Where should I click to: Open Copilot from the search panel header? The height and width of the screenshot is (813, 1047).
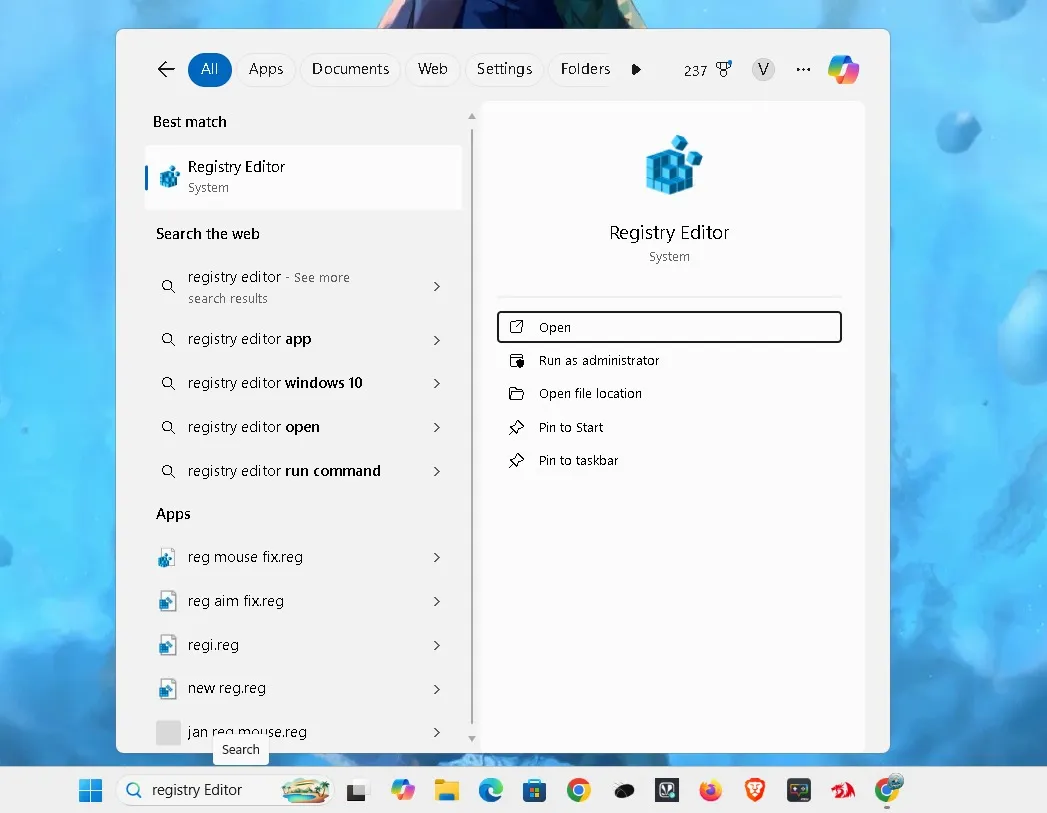tap(843, 69)
